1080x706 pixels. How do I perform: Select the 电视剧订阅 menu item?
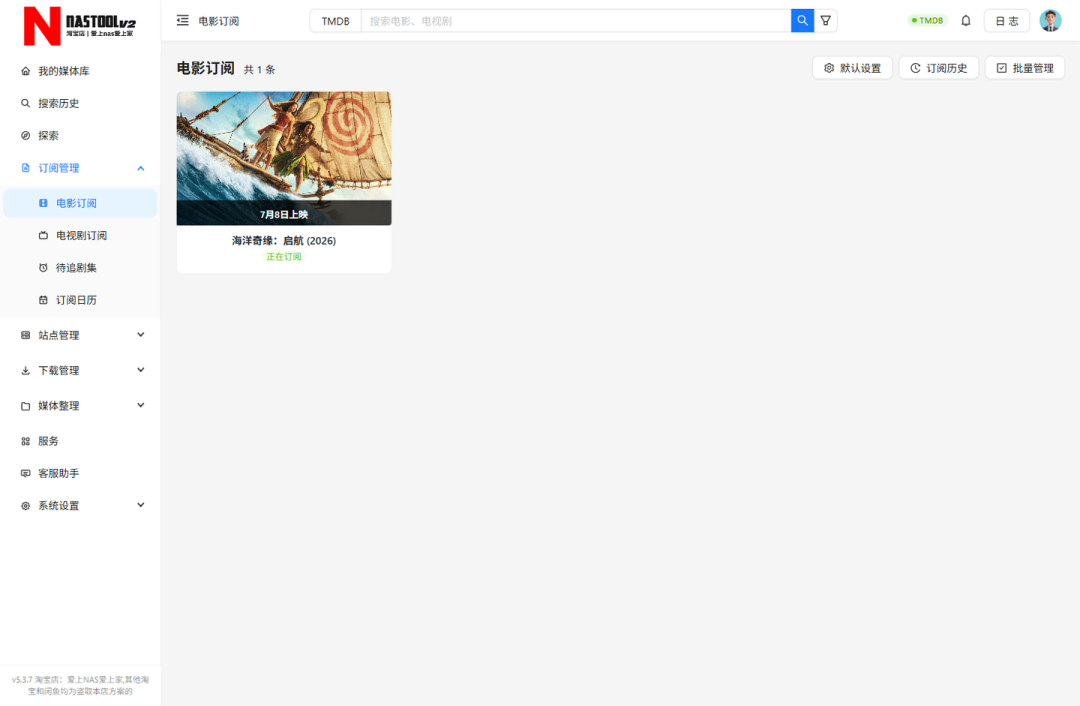pyautogui.click(x=80, y=236)
